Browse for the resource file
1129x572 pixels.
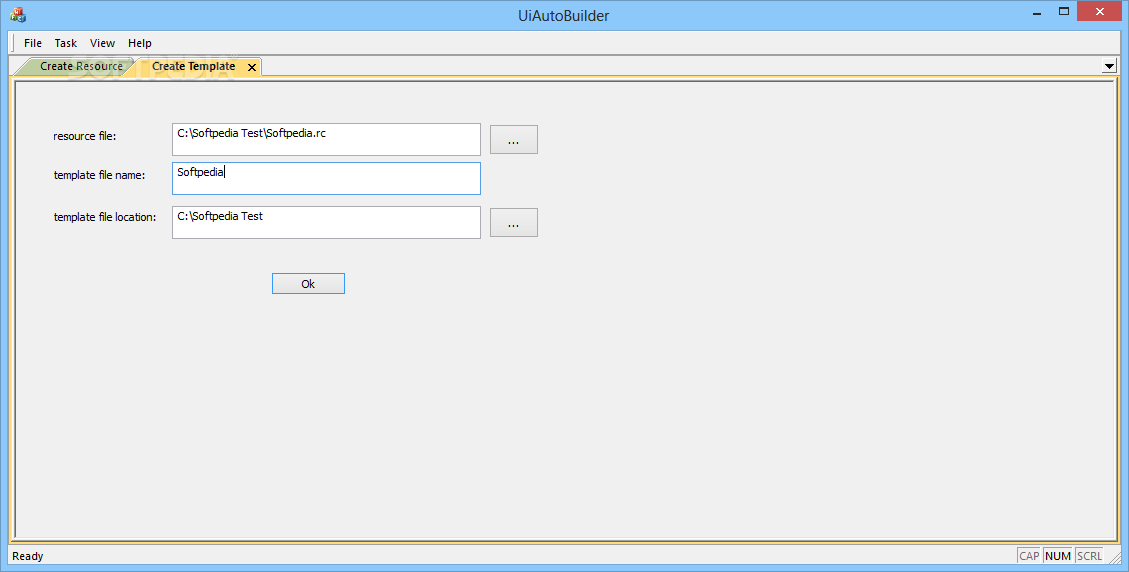[x=513, y=140]
